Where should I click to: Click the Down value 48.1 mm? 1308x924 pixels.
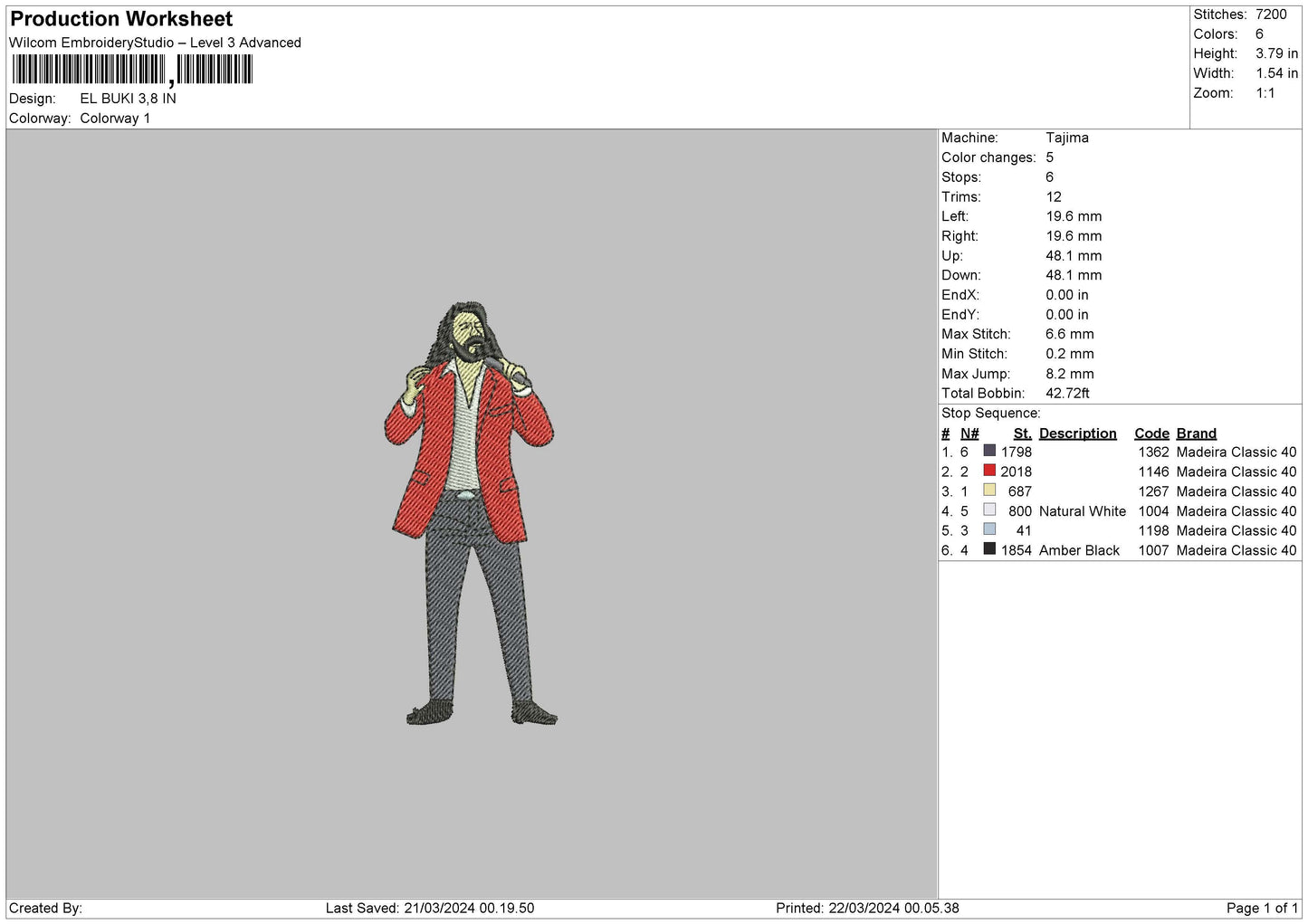pos(1074,275)
